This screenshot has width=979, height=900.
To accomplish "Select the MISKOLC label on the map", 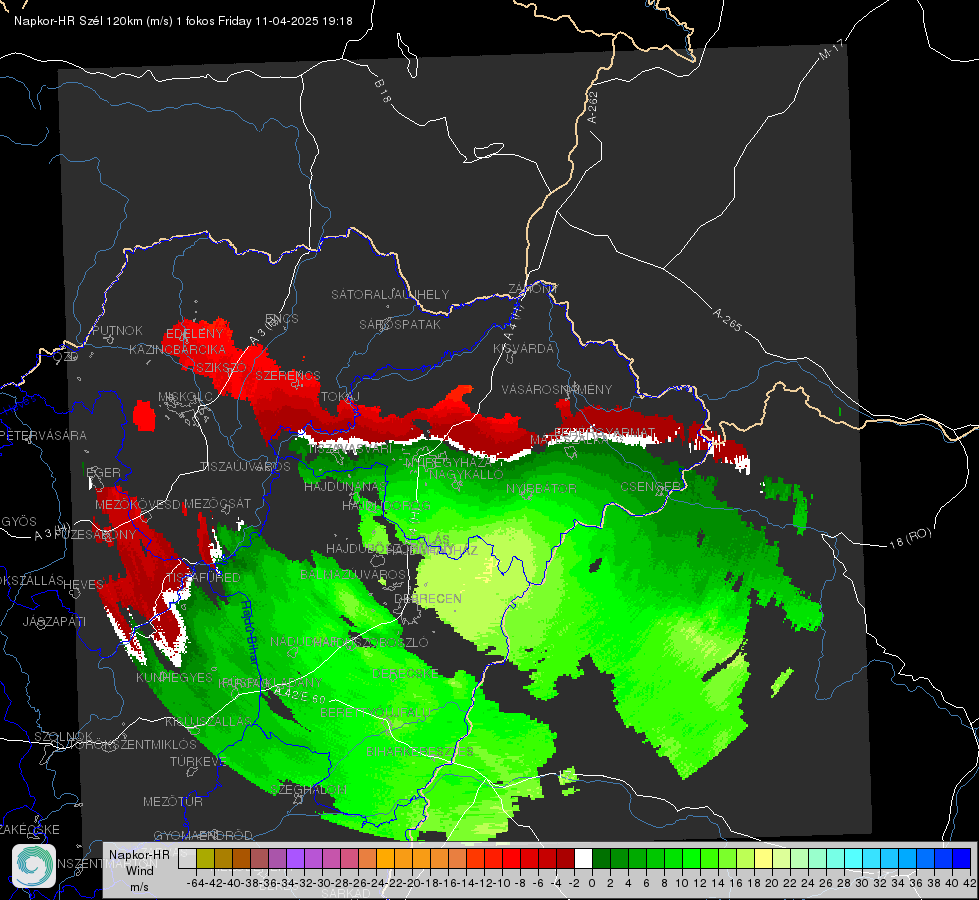I will click(185, 397).
